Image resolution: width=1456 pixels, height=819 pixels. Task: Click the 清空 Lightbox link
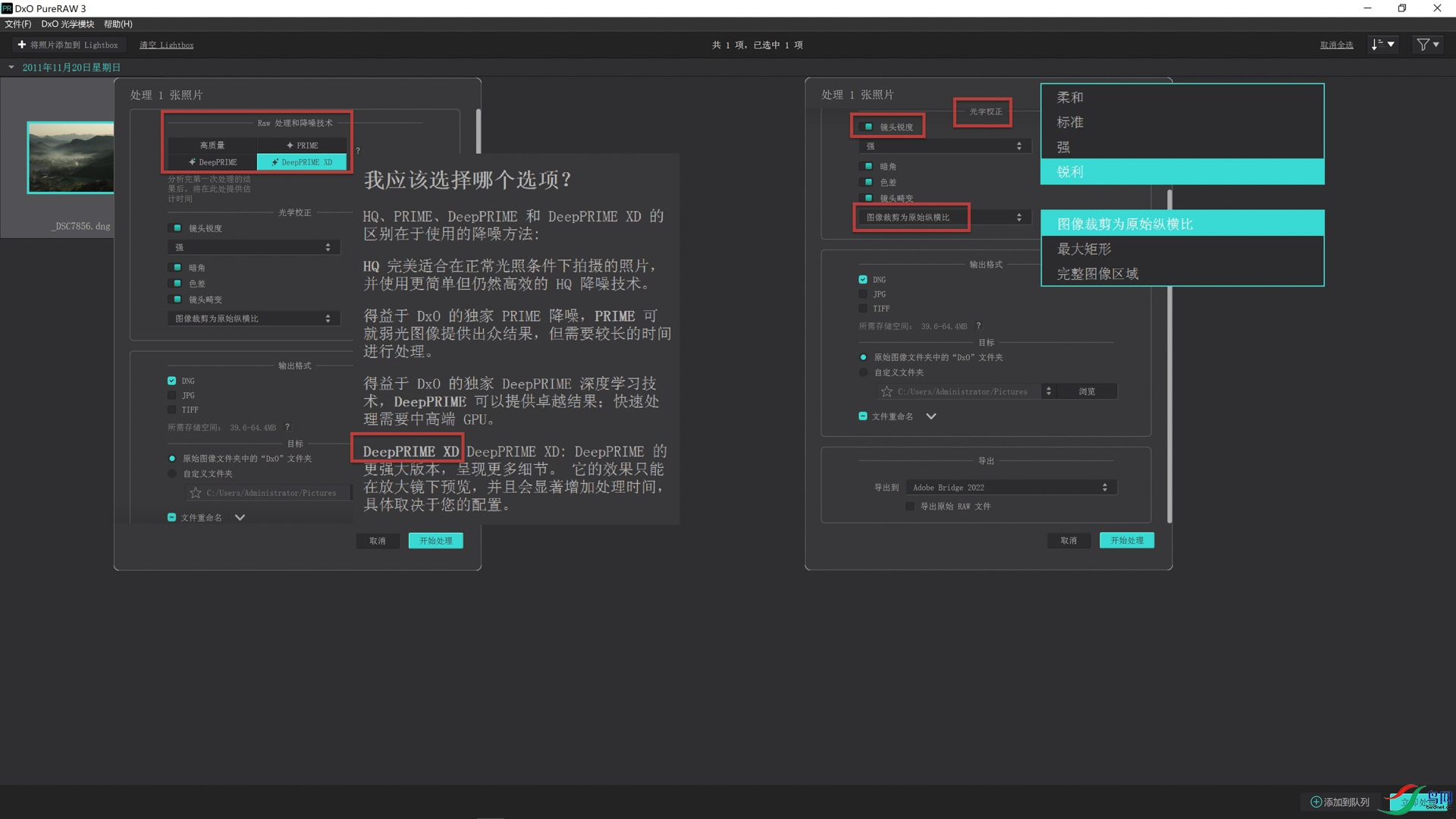(x=166, y=45)
